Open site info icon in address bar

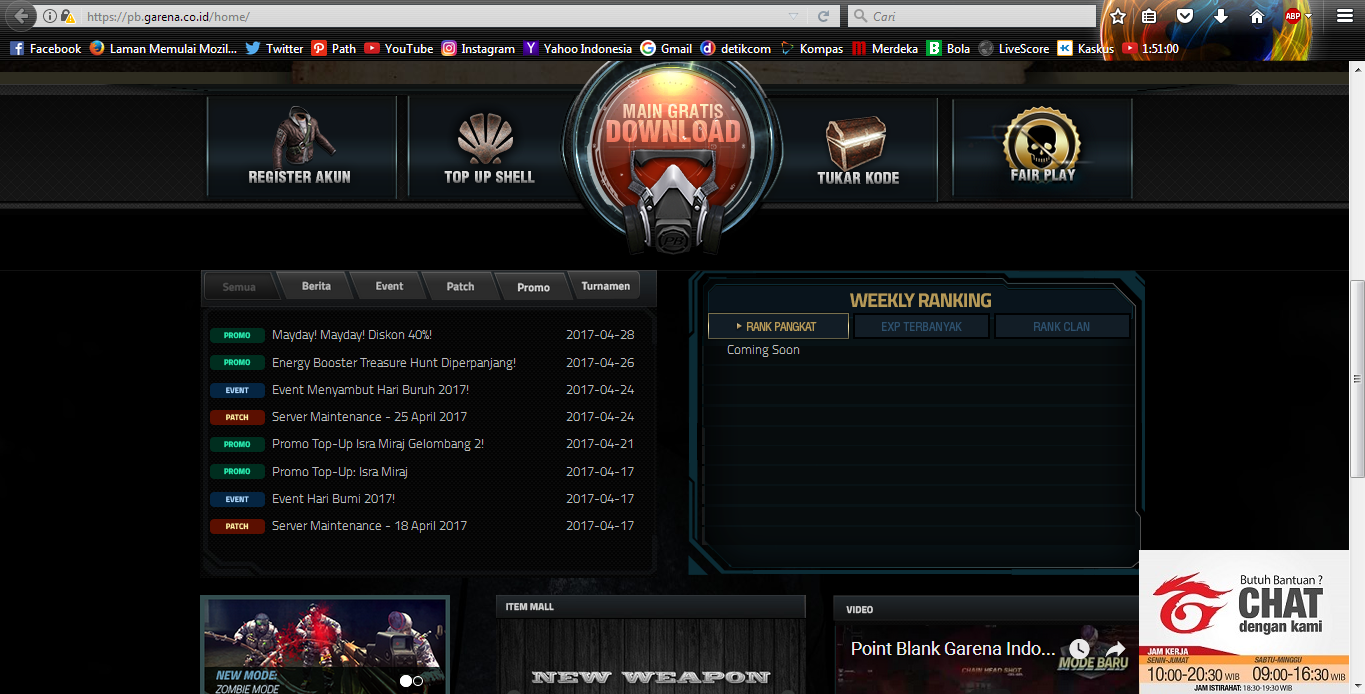(x=49, y=16)
